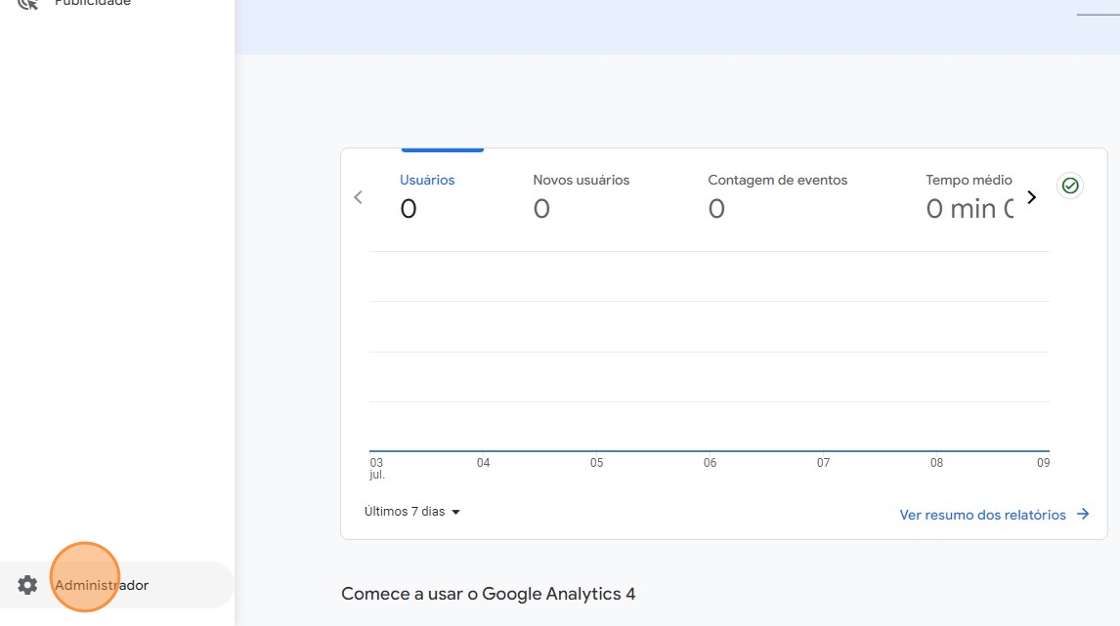This screenshot has width=1120, height=626.
Task: Click the zero value under Novos usuários
Action: (541, 209)
